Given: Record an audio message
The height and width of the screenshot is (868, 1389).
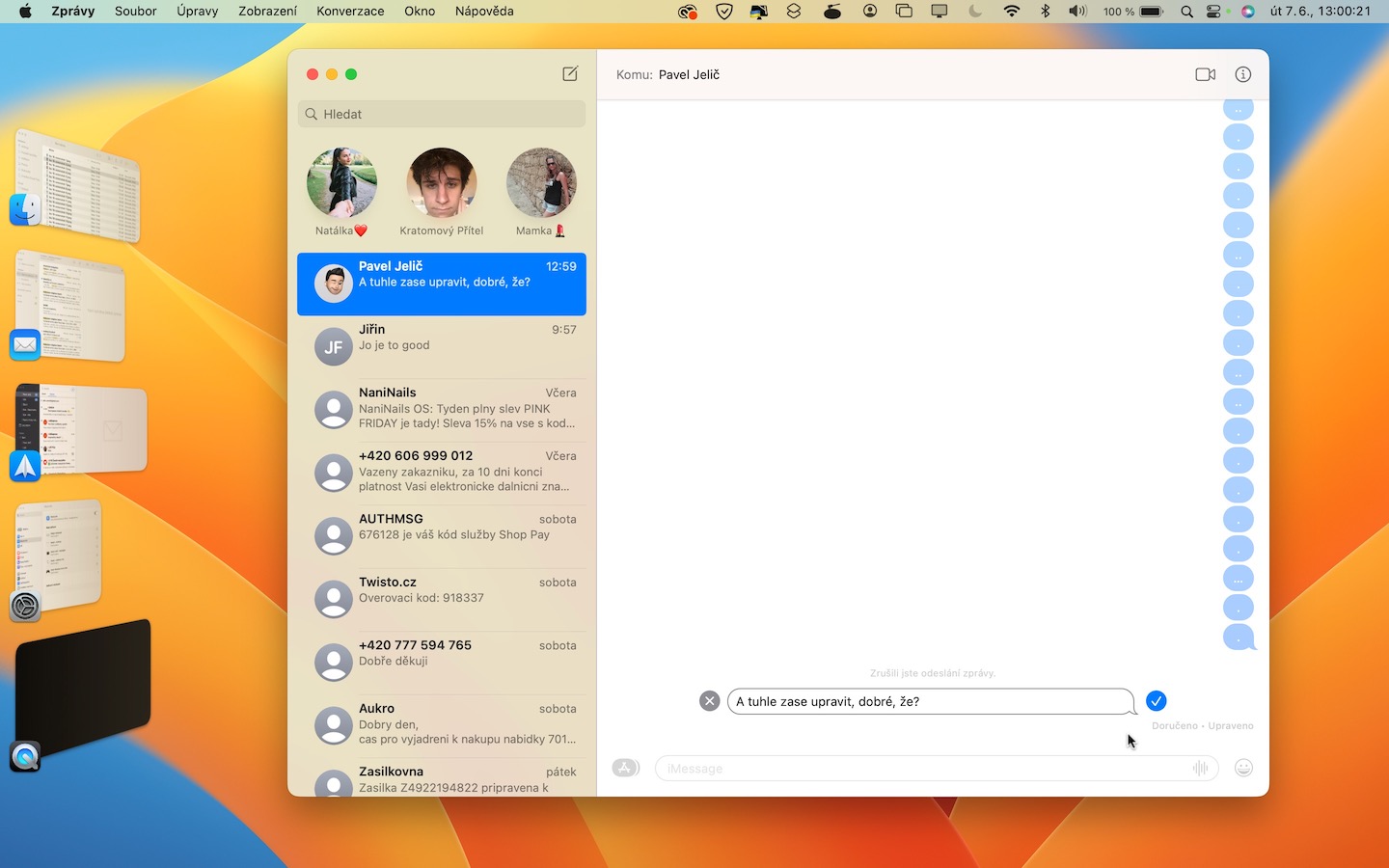Looking at the screenshot, I should click(1201, 768).
